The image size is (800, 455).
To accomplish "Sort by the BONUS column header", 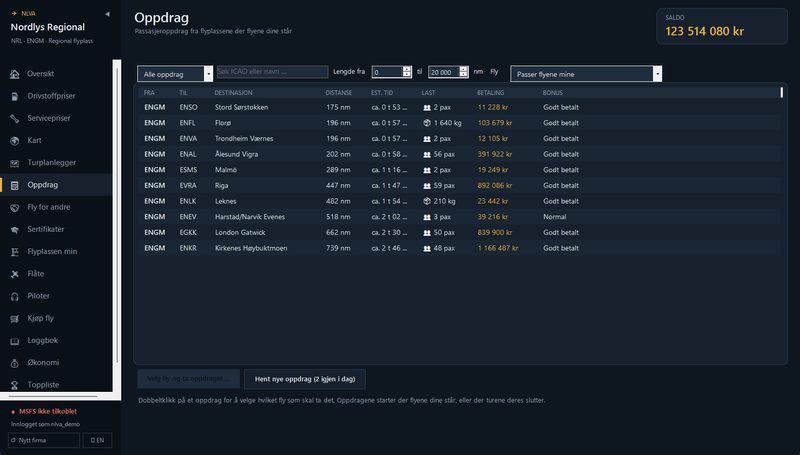I will point(553,93).
